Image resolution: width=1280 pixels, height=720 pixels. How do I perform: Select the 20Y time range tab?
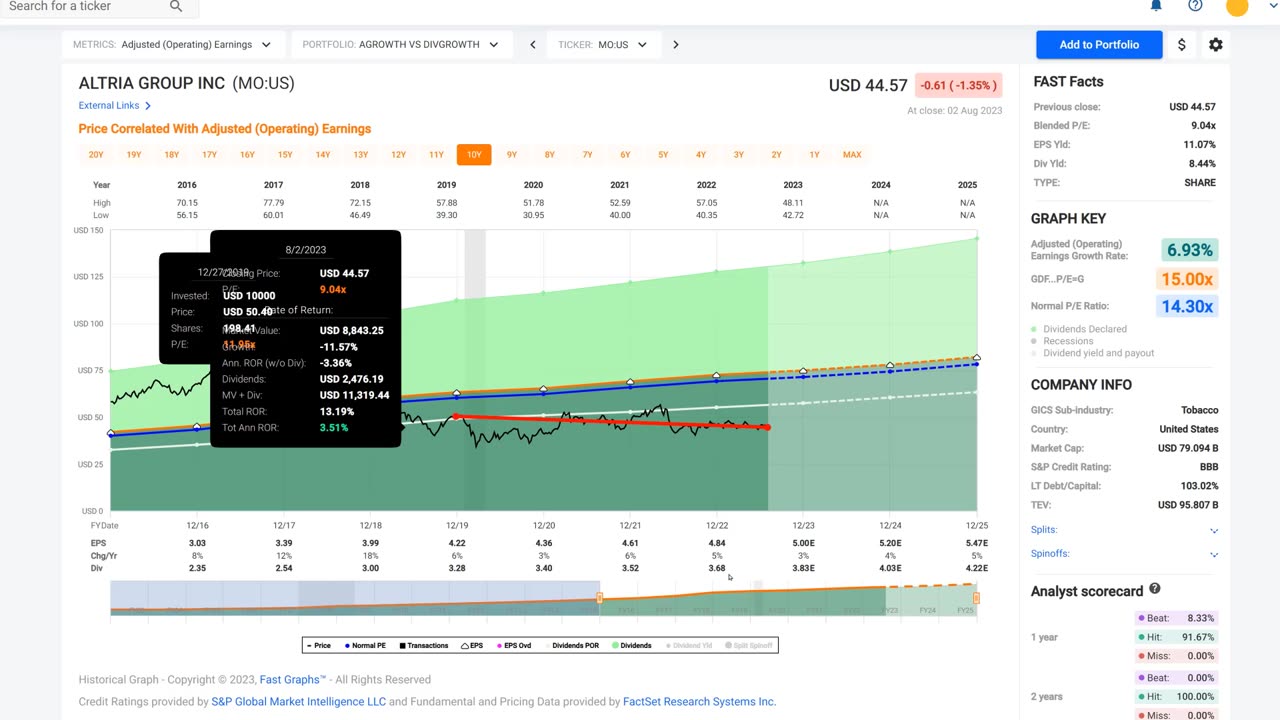tap(96, 155)
